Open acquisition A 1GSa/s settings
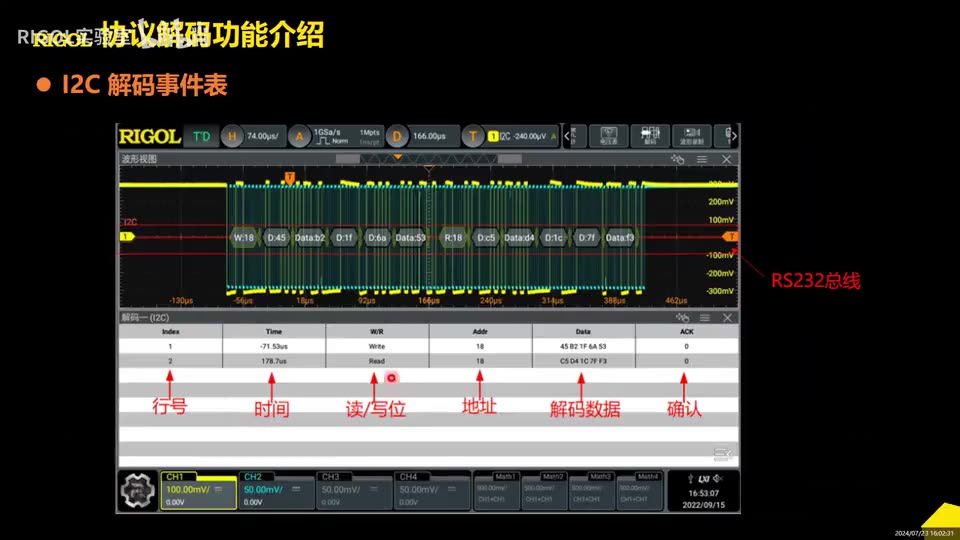 coord(336,137)
